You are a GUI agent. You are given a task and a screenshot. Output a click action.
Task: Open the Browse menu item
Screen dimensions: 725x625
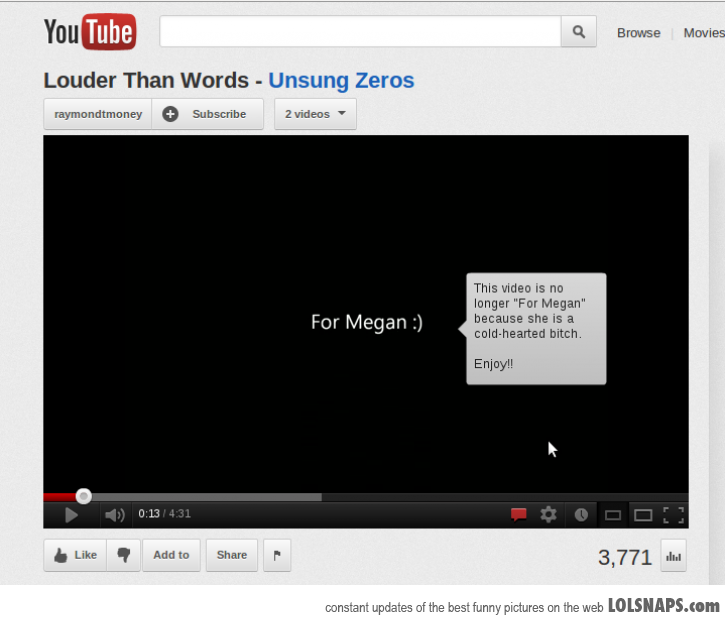[638, 33]
